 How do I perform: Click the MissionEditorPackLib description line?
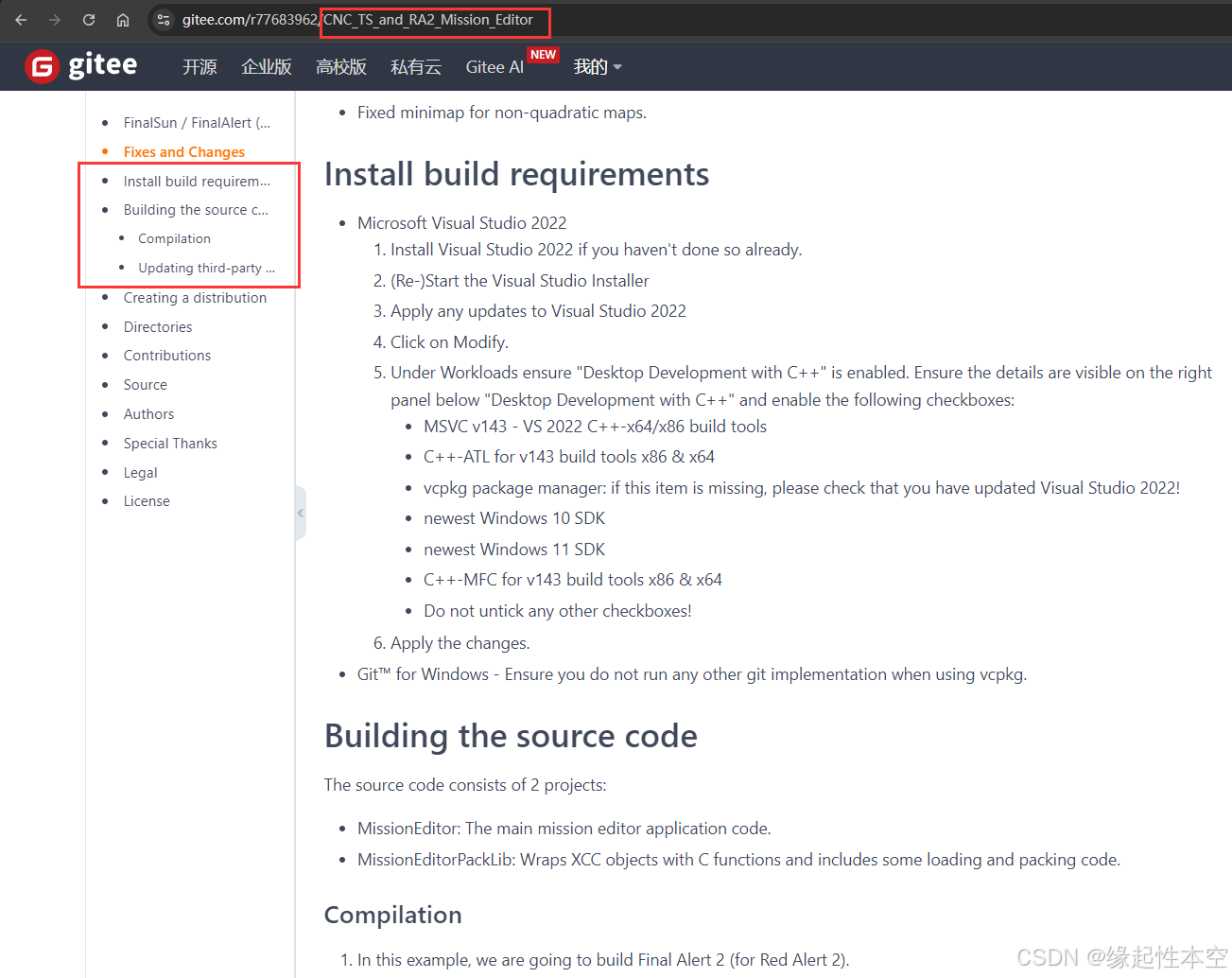738,860
